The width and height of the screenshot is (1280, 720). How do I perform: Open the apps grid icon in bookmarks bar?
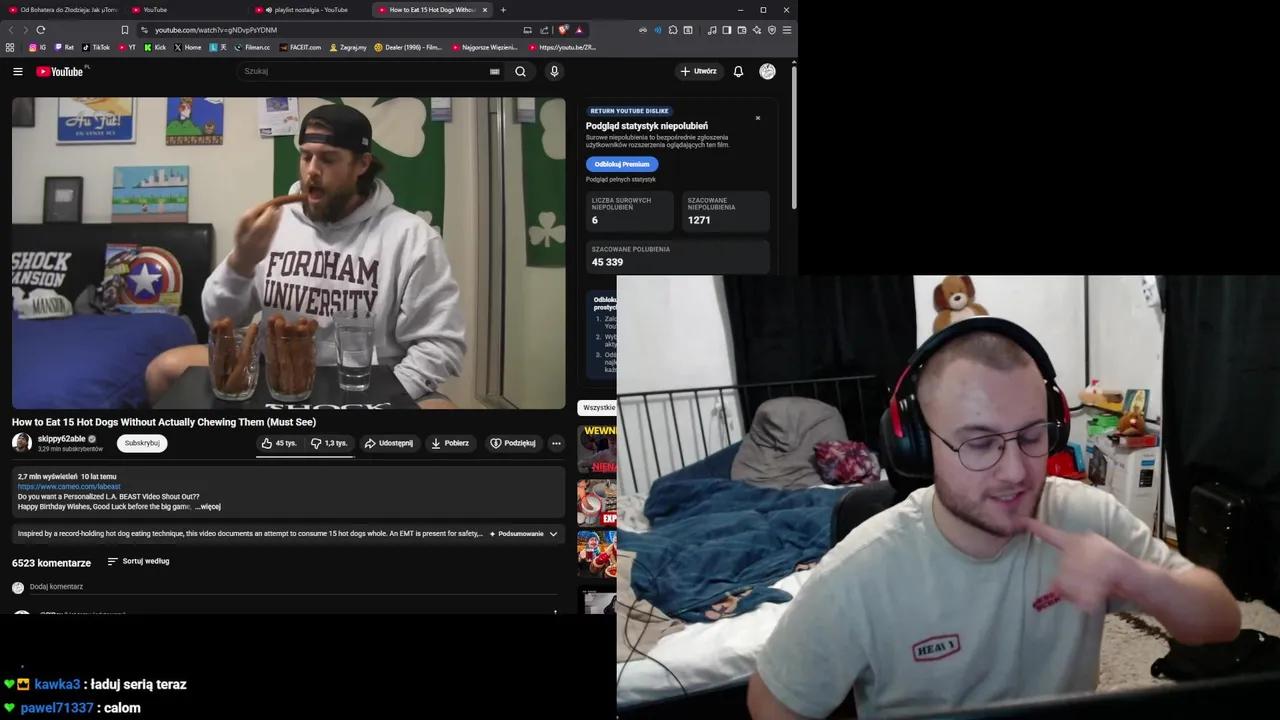pos(10,47)
